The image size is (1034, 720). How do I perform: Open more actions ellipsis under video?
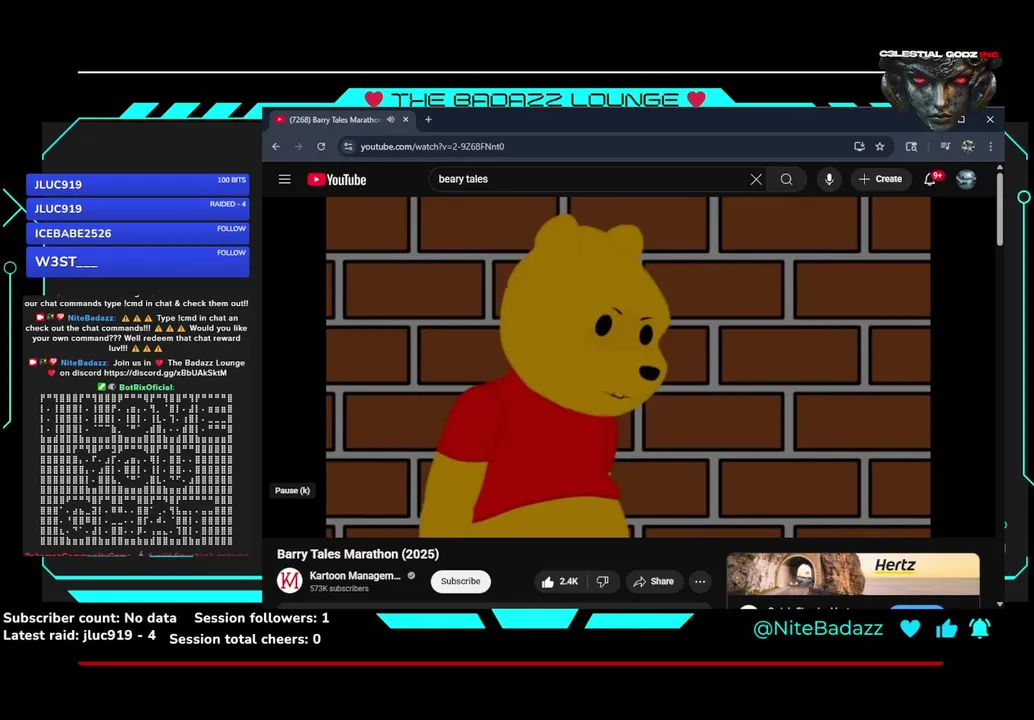700,582
